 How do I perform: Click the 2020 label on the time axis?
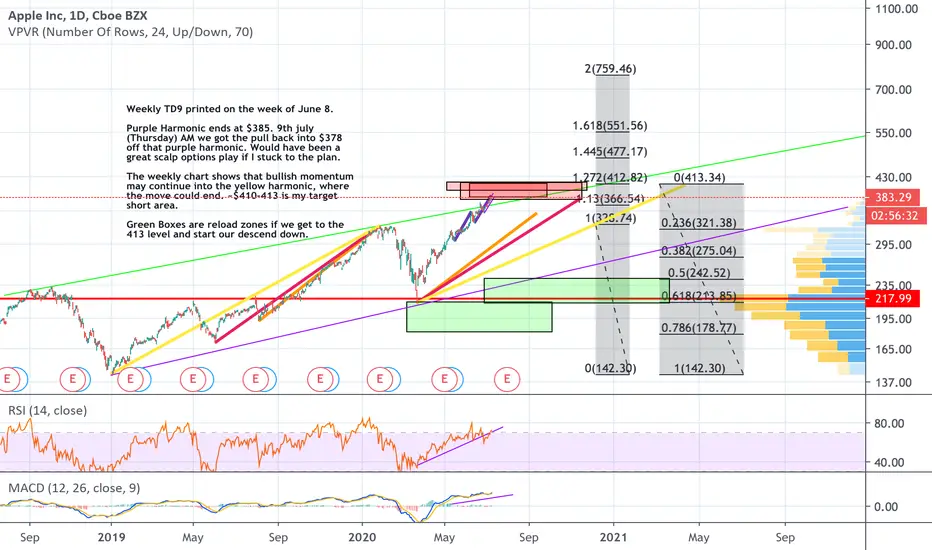tap(362, 538)
